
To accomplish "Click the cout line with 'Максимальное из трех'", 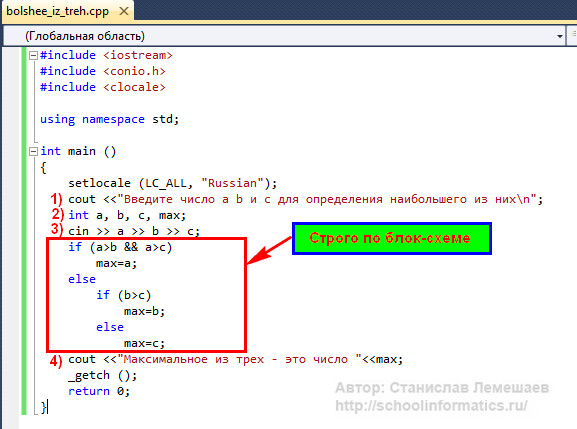I will pos(236,359).
